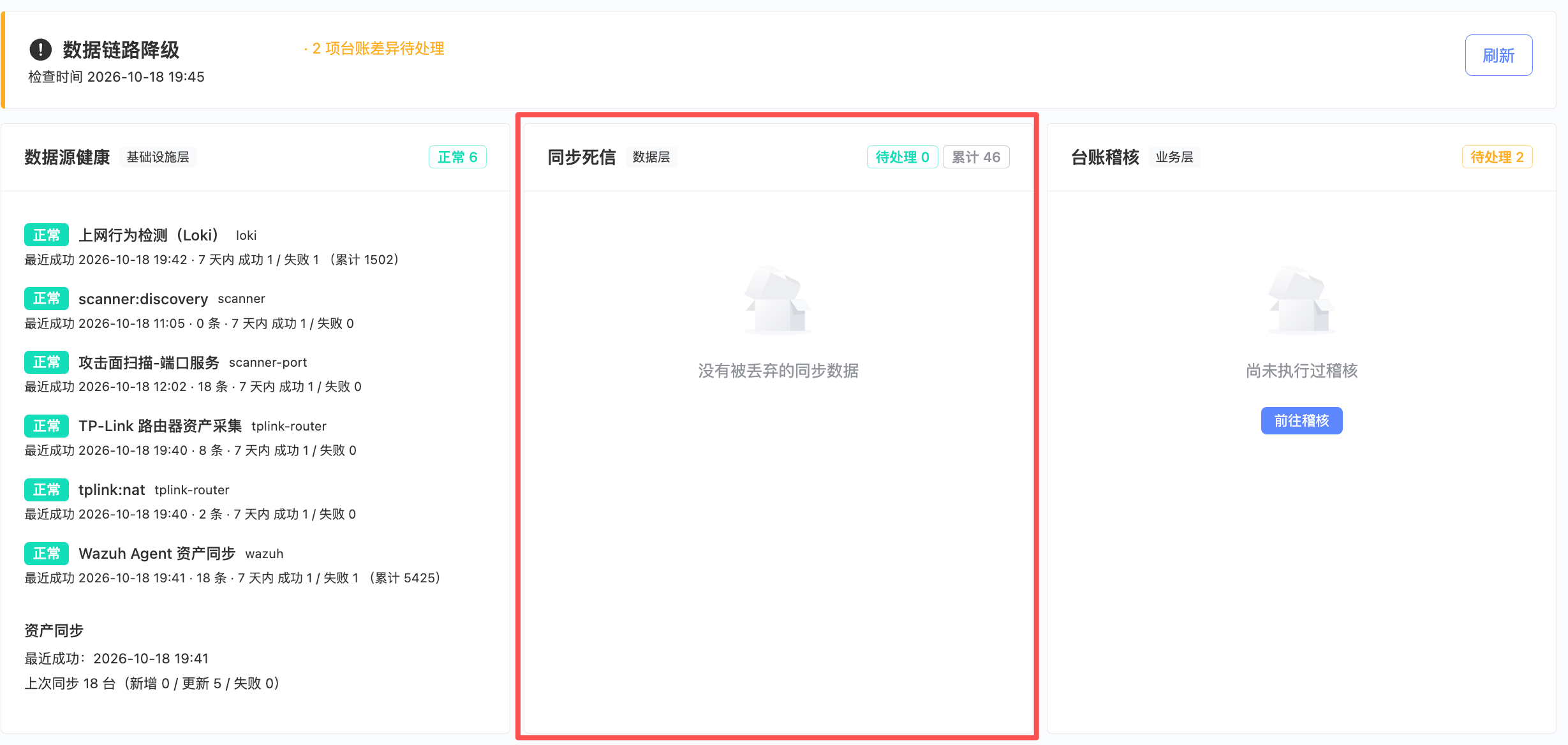Click the 正常 status tag for tplink:nat
Screen dimensions: 1568x745
pos(47,490)
